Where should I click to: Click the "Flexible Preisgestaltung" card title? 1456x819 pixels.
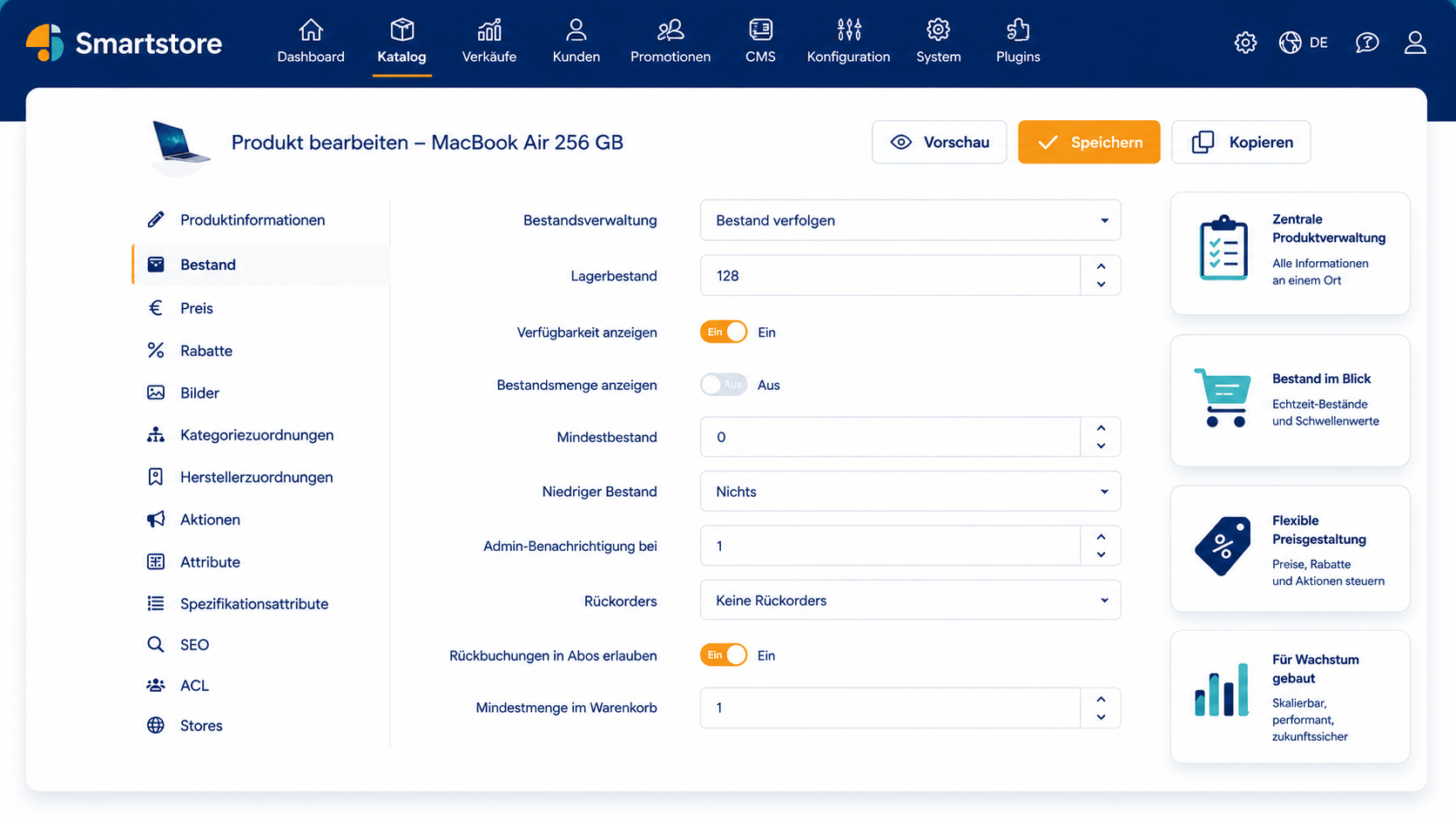click(x=1319, y=530)
